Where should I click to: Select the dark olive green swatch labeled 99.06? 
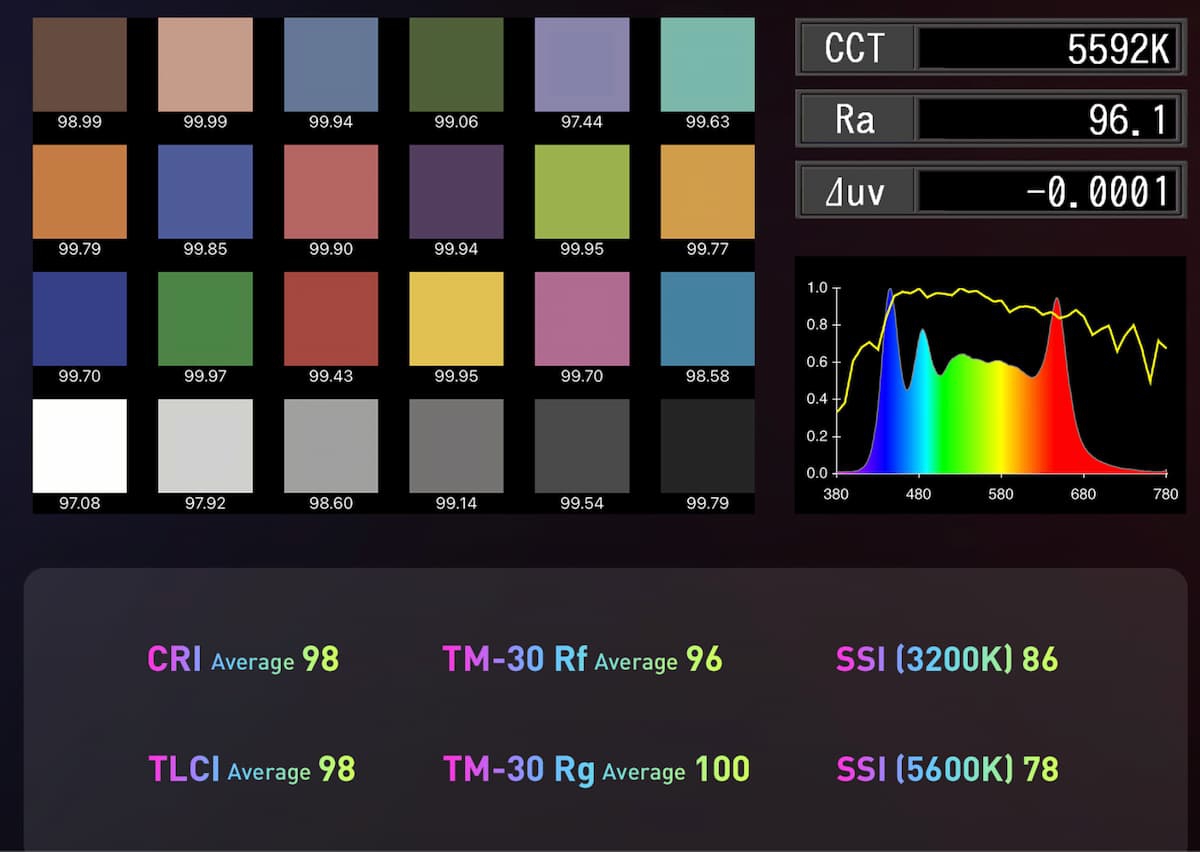click(x=456, y=65)
